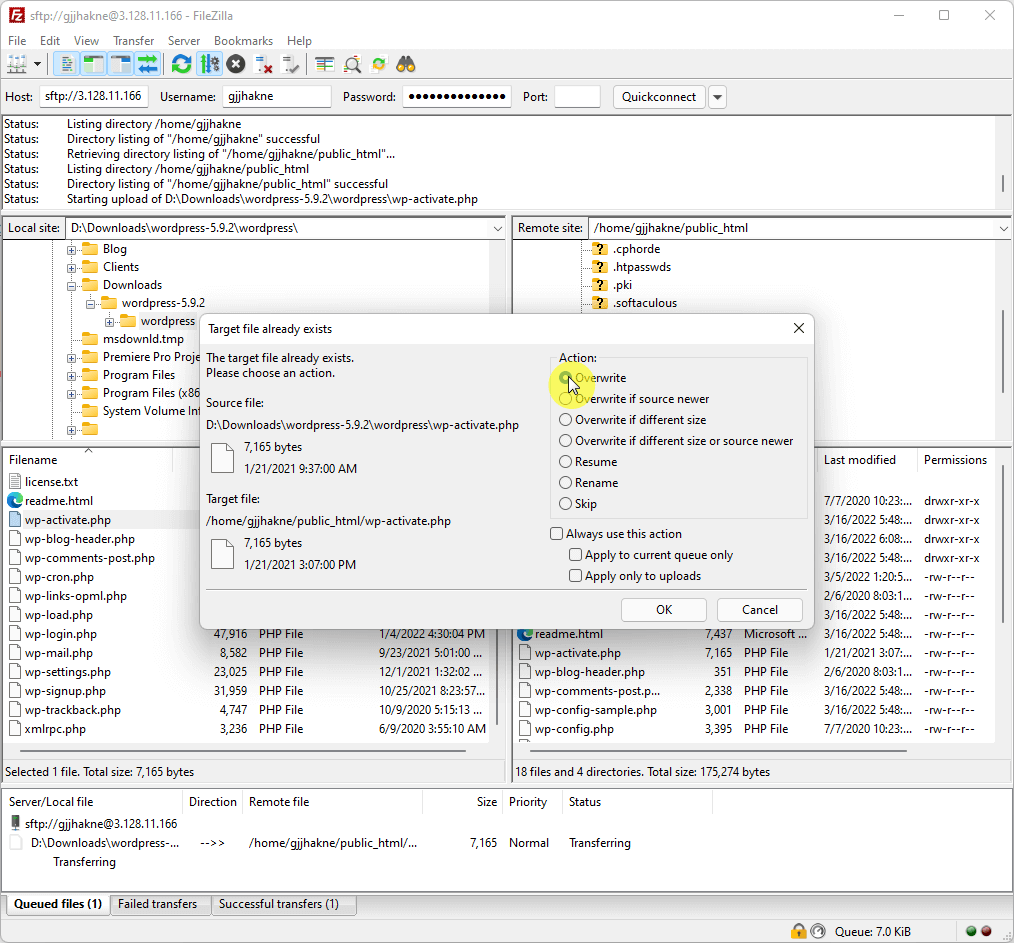Open the Local site path dropdown

tap(497, 228)
